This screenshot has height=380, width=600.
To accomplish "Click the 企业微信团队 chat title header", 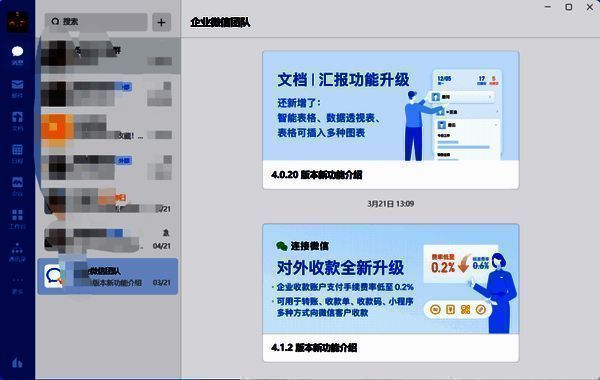I will pyautogui.click(x=220, y=22).
